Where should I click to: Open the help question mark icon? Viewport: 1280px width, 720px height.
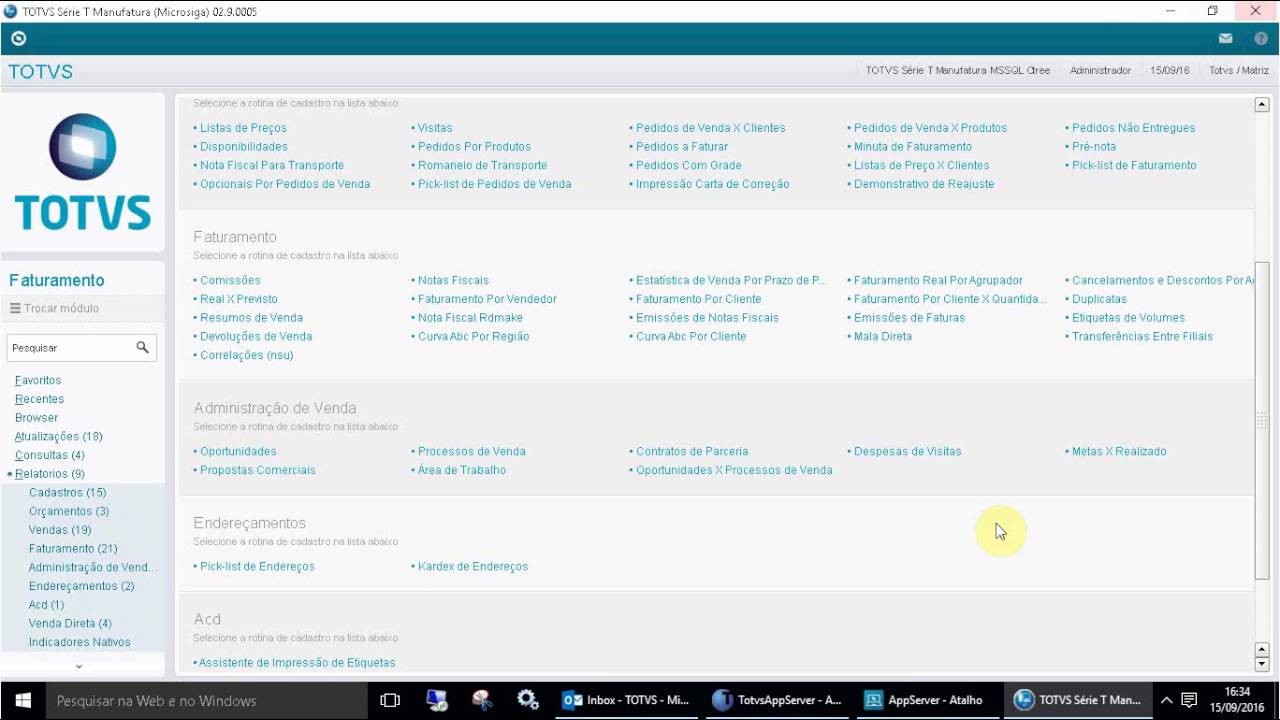[1261, 39]
